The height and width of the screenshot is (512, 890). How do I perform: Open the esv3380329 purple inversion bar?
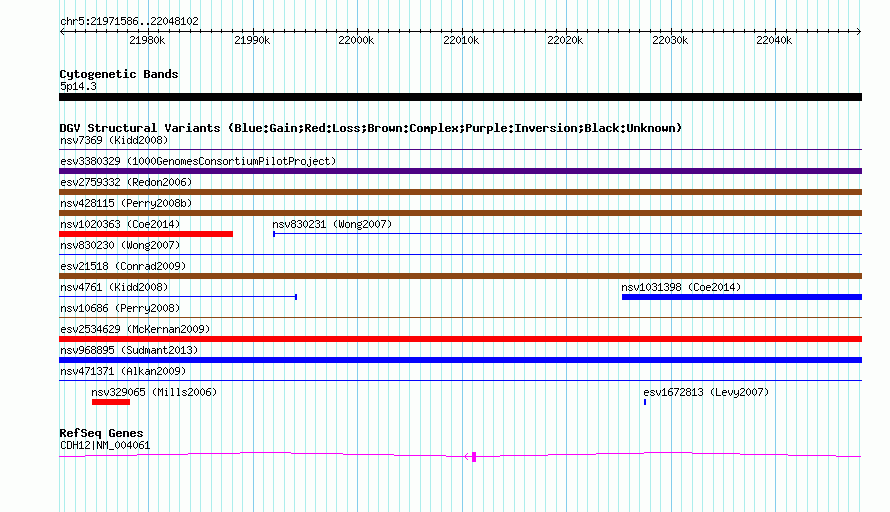(460, 171)
